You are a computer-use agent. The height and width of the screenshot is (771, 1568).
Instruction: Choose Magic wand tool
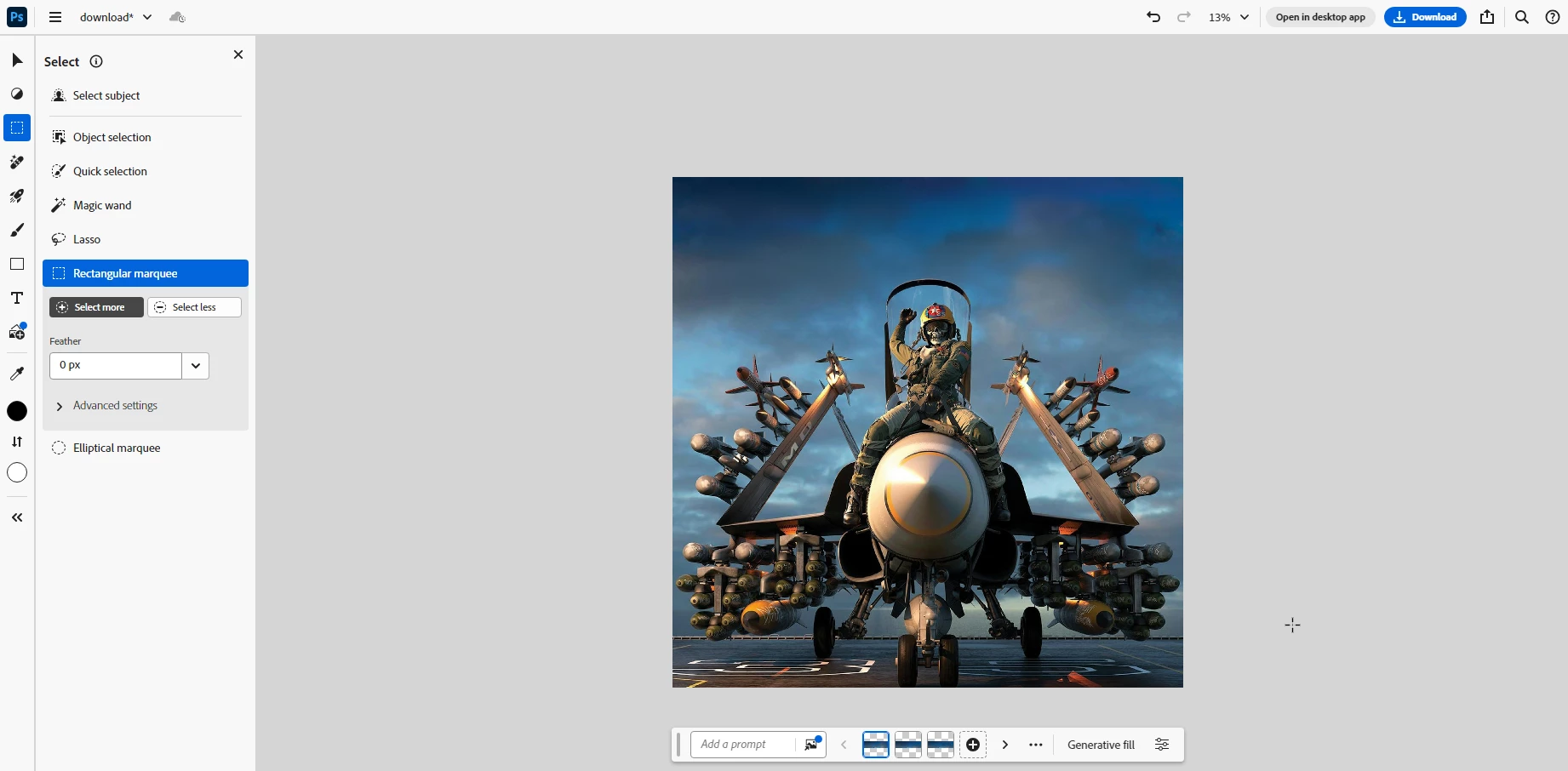click(x=146, y=205)
